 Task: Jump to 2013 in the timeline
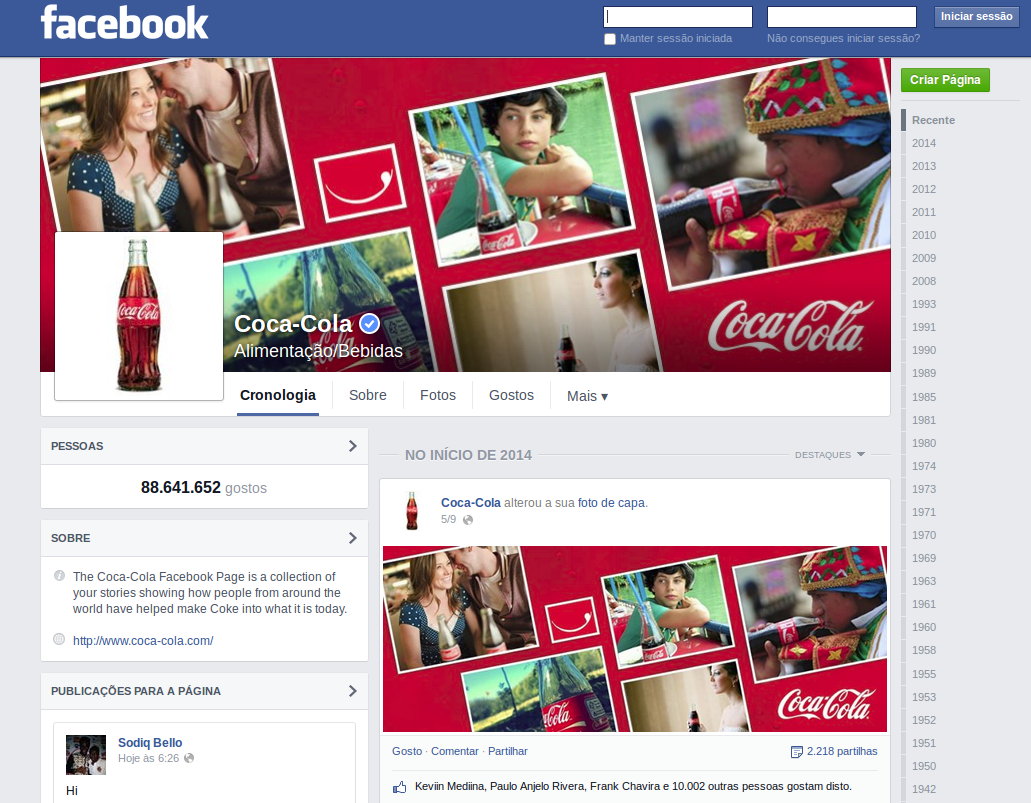[x=924, y=166]
